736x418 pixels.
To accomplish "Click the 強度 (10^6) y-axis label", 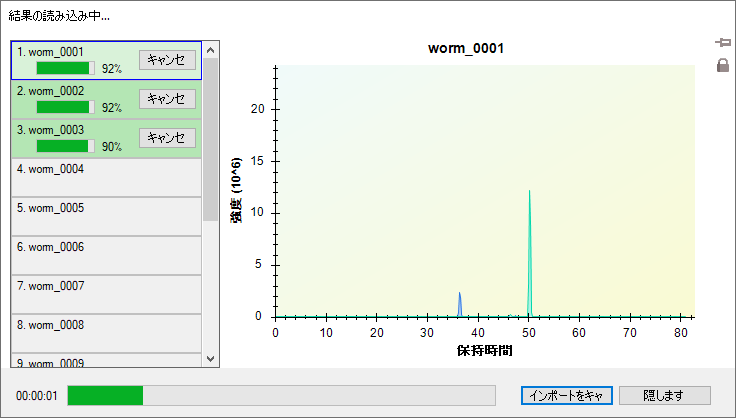I will coord(236,190).
